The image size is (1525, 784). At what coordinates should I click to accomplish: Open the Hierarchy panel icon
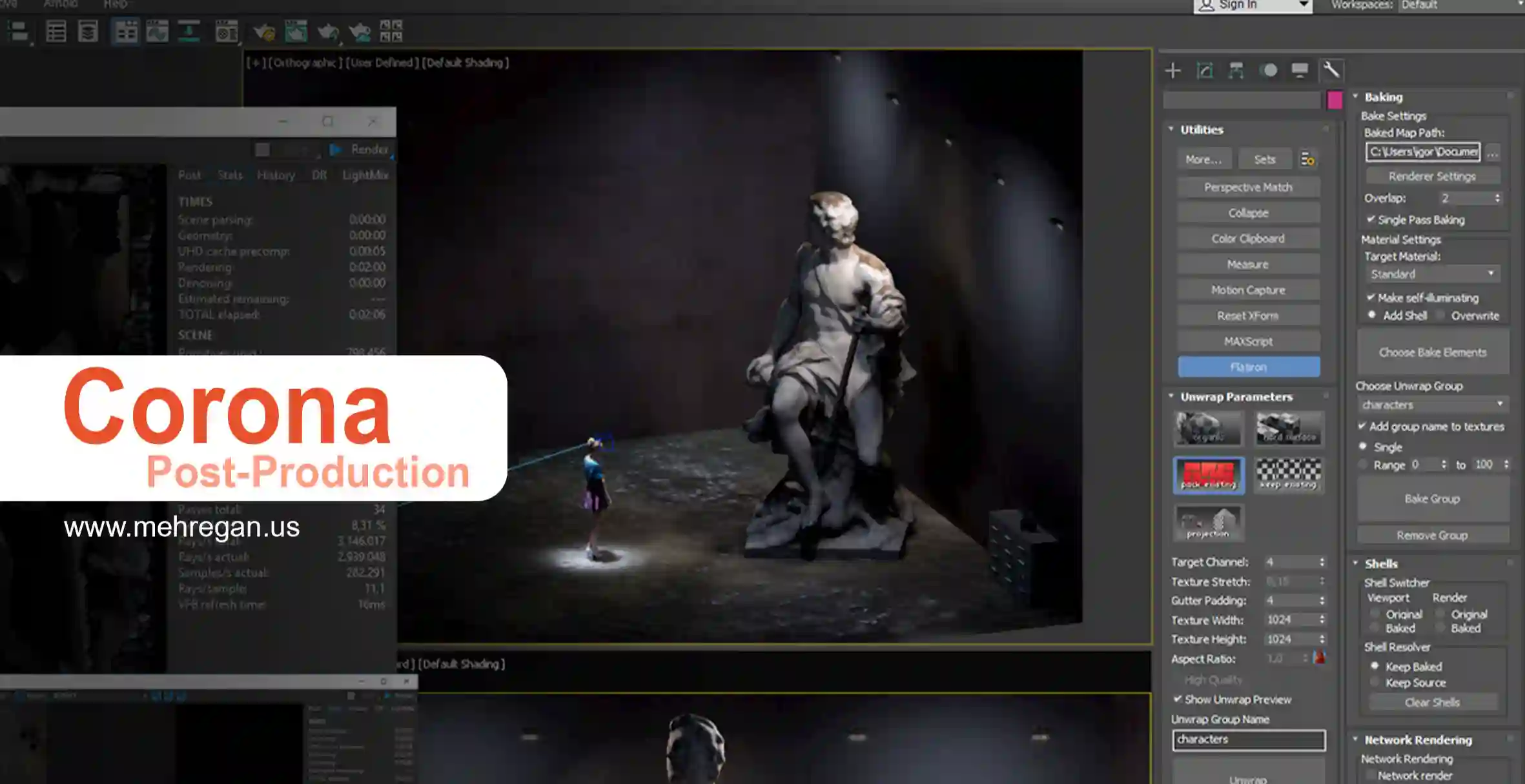[x=1236, y=70]
